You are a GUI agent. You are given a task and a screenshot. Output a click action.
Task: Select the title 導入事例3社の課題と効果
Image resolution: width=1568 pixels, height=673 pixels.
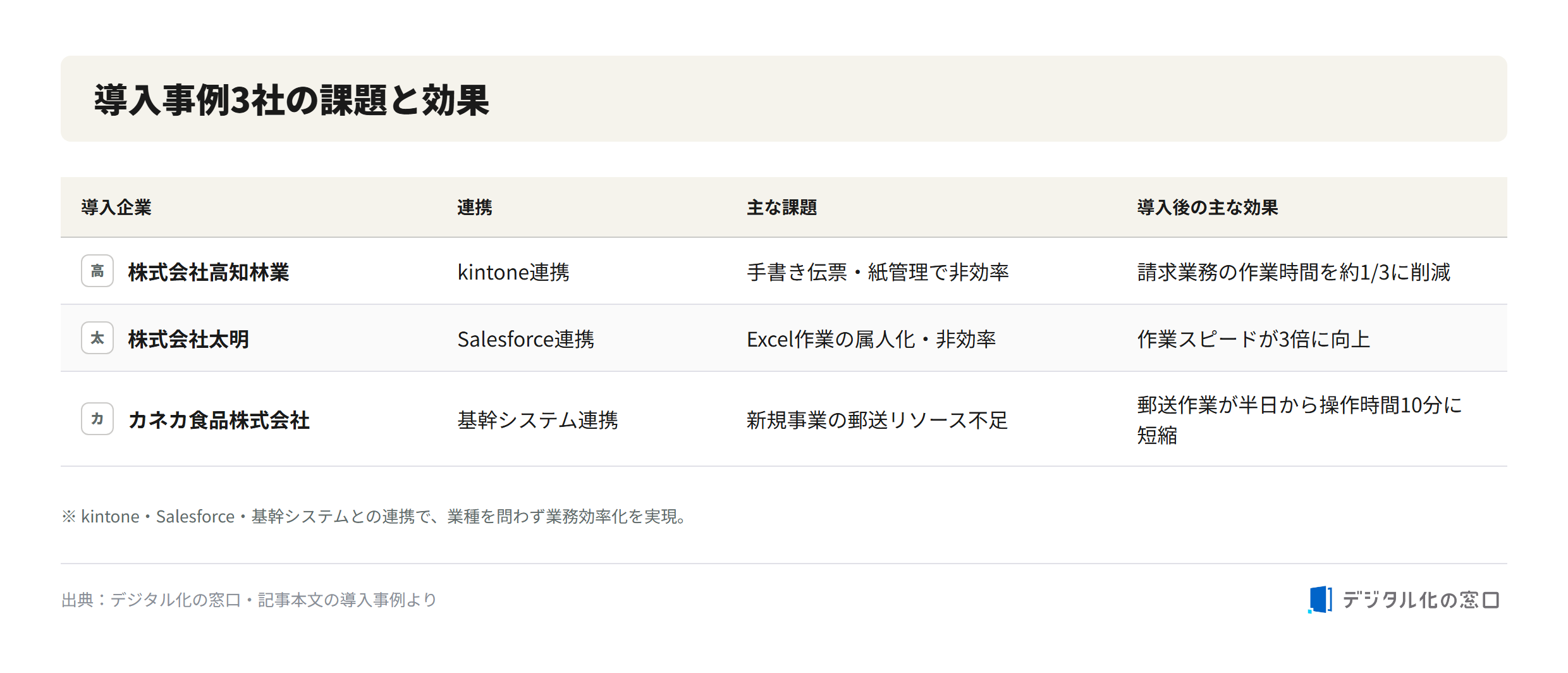[291, 100]
